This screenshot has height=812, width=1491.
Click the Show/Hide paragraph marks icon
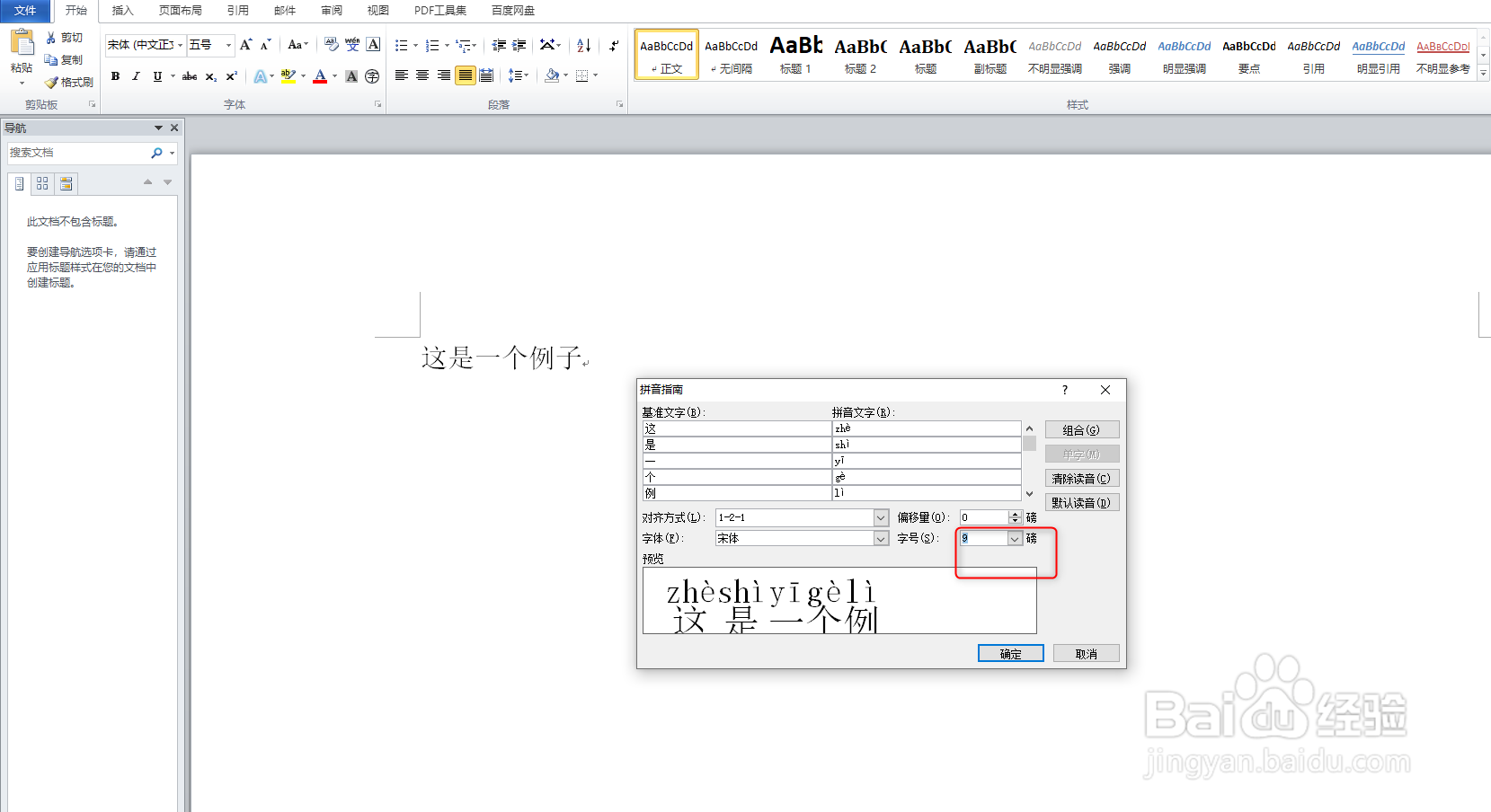pyautogui.click(x=614, y=45)
